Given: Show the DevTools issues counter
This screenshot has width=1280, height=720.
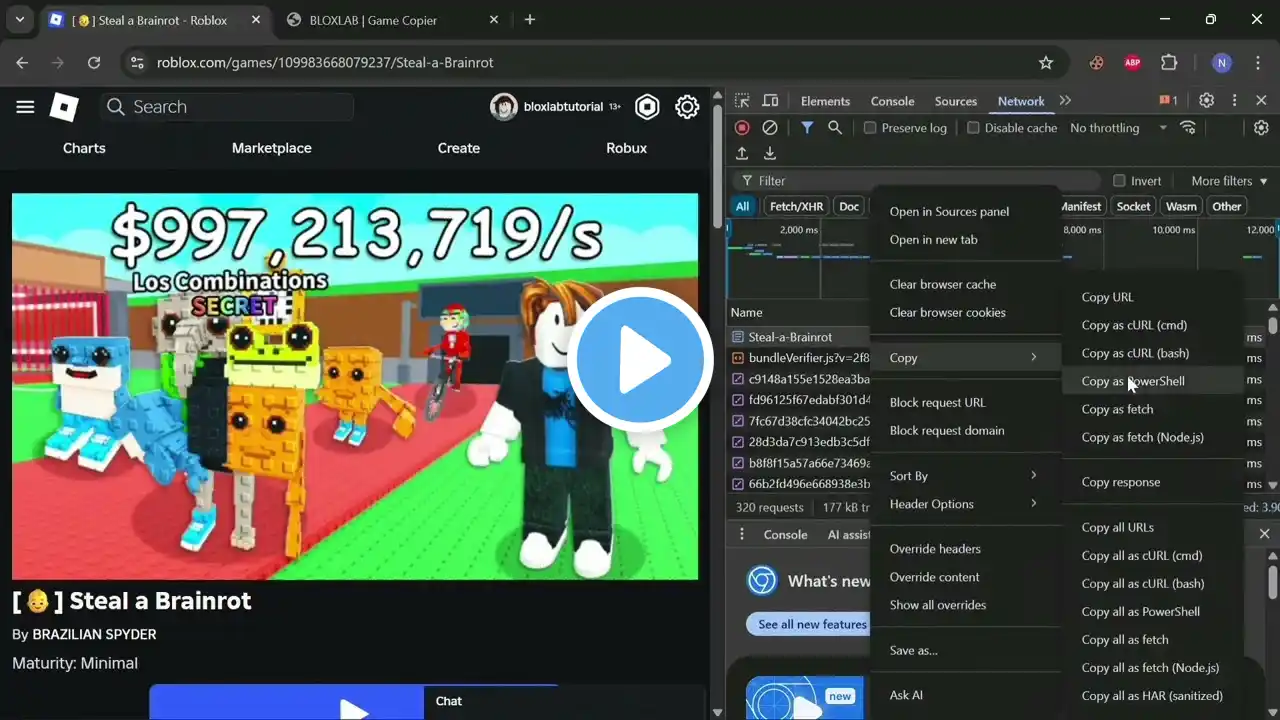Looking at the screenshot, I should pyautogui.click(x=1168, y=101).
